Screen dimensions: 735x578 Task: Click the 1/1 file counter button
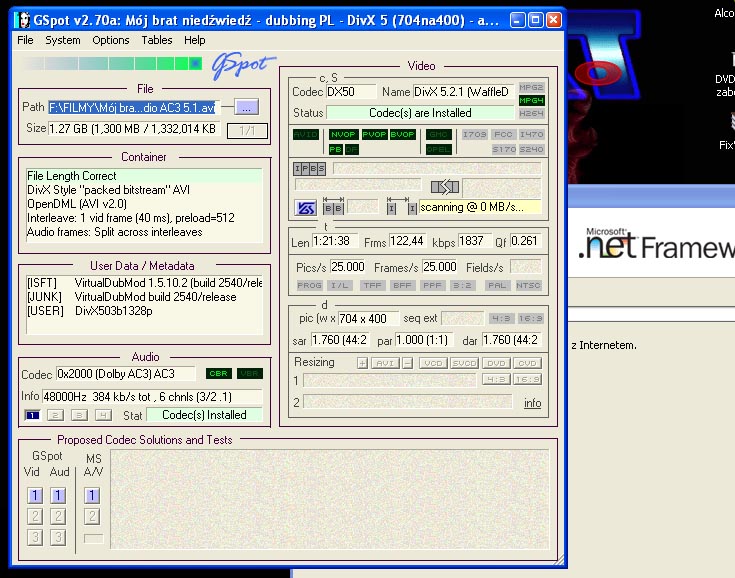[247, 131]
